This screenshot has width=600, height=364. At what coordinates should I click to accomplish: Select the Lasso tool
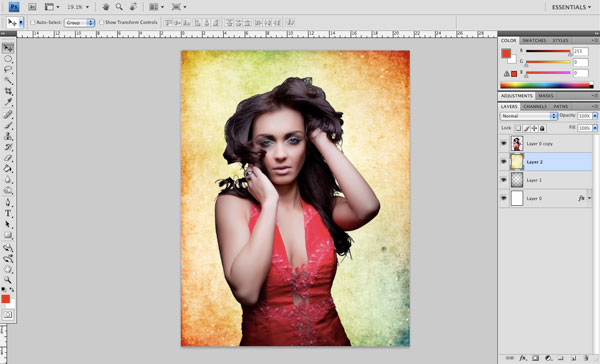point(8,70)
